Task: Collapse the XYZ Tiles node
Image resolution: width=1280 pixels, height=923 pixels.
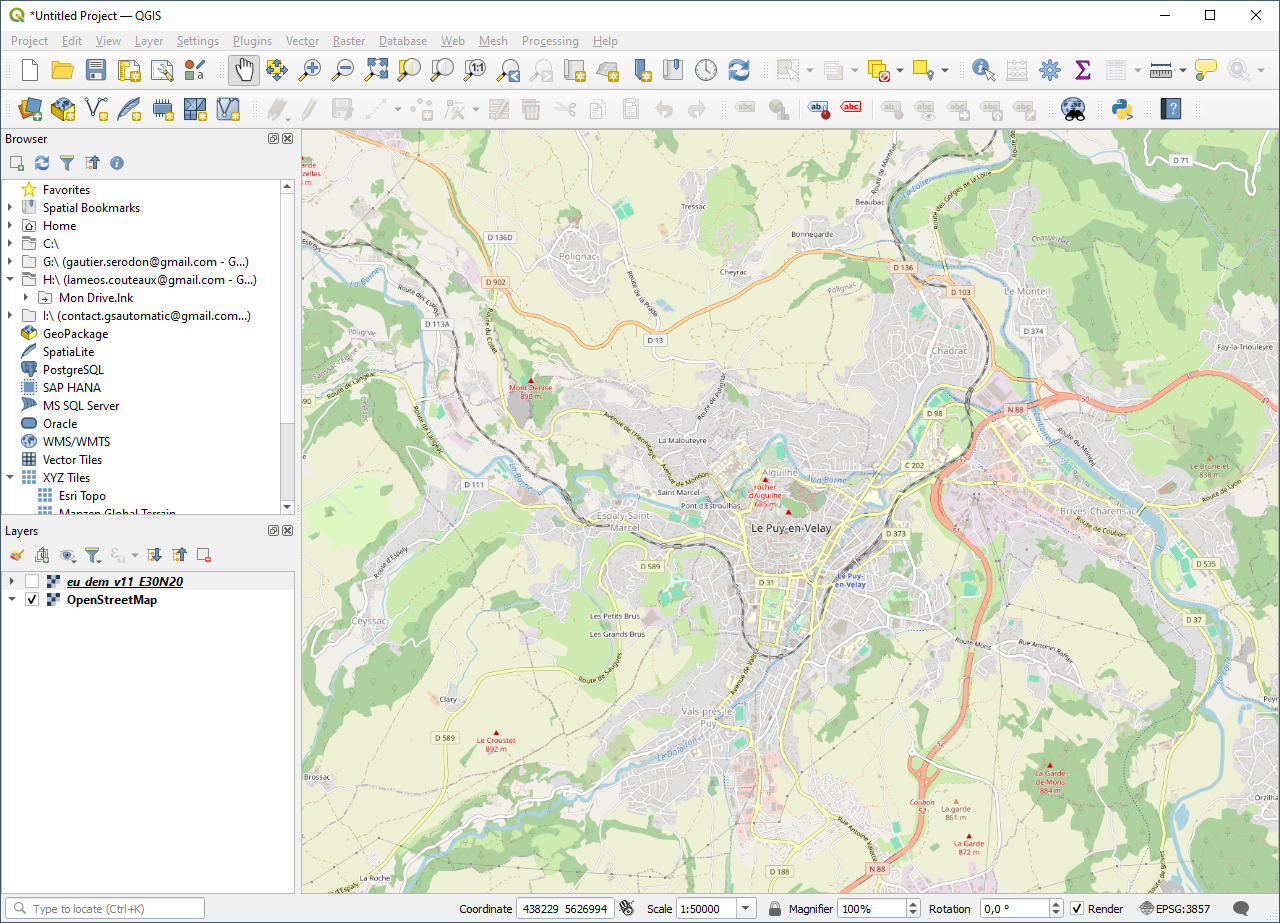Action: [10, 478]
